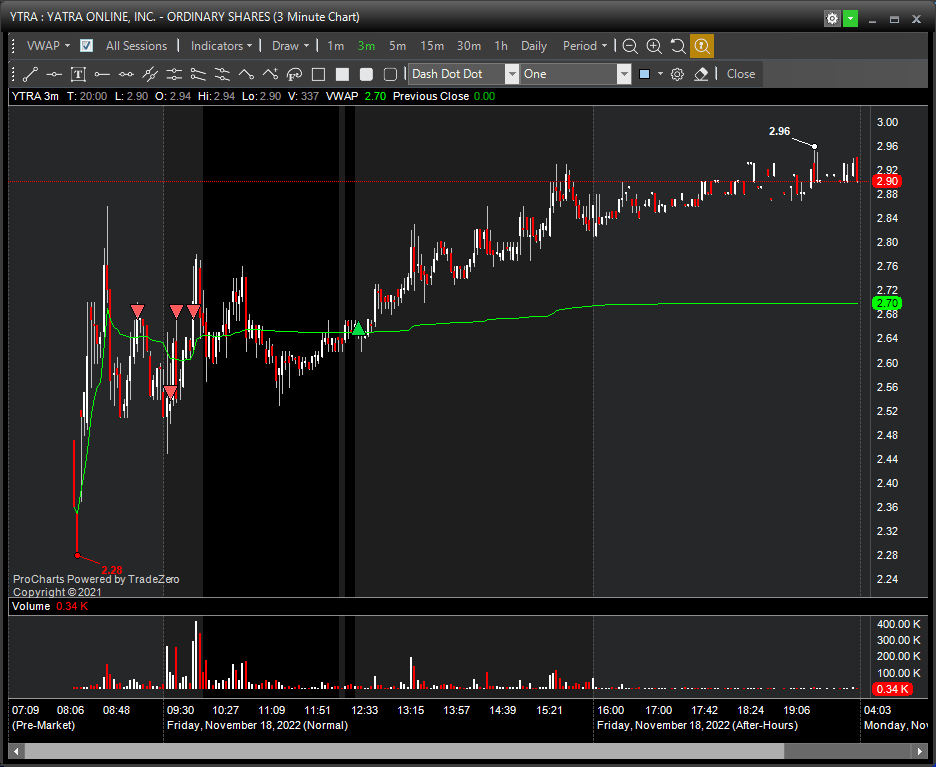This screenshot has width=936, height=767.
Task: Switch to the 5m timeframe
Action: coord(398,46)
